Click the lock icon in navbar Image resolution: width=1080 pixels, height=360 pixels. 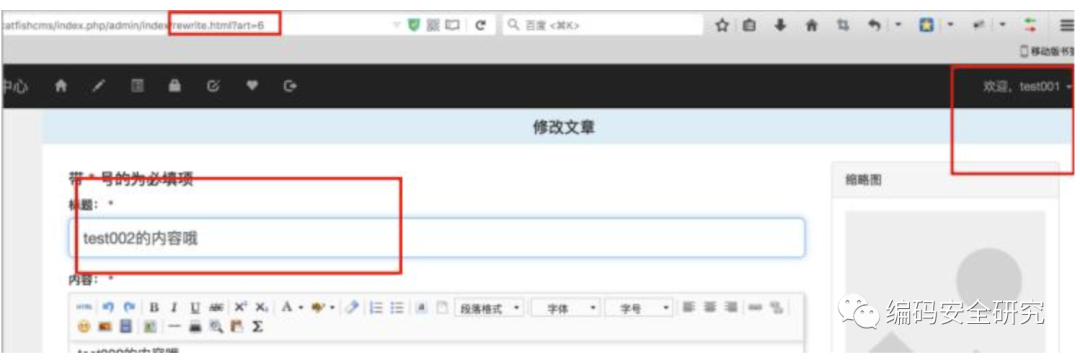coord(175,86)
